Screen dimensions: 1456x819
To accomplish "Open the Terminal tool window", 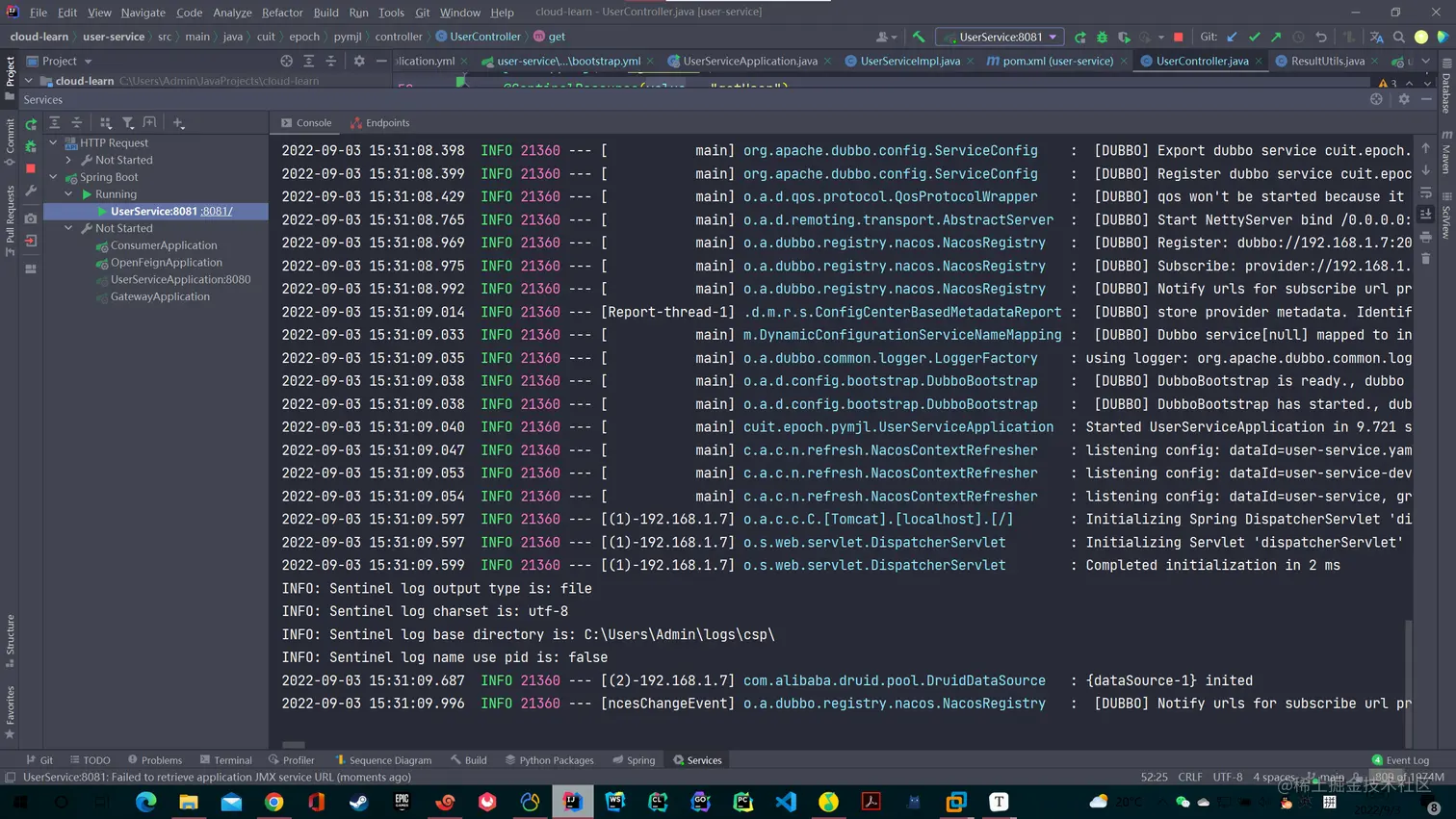I will point(225,760).
